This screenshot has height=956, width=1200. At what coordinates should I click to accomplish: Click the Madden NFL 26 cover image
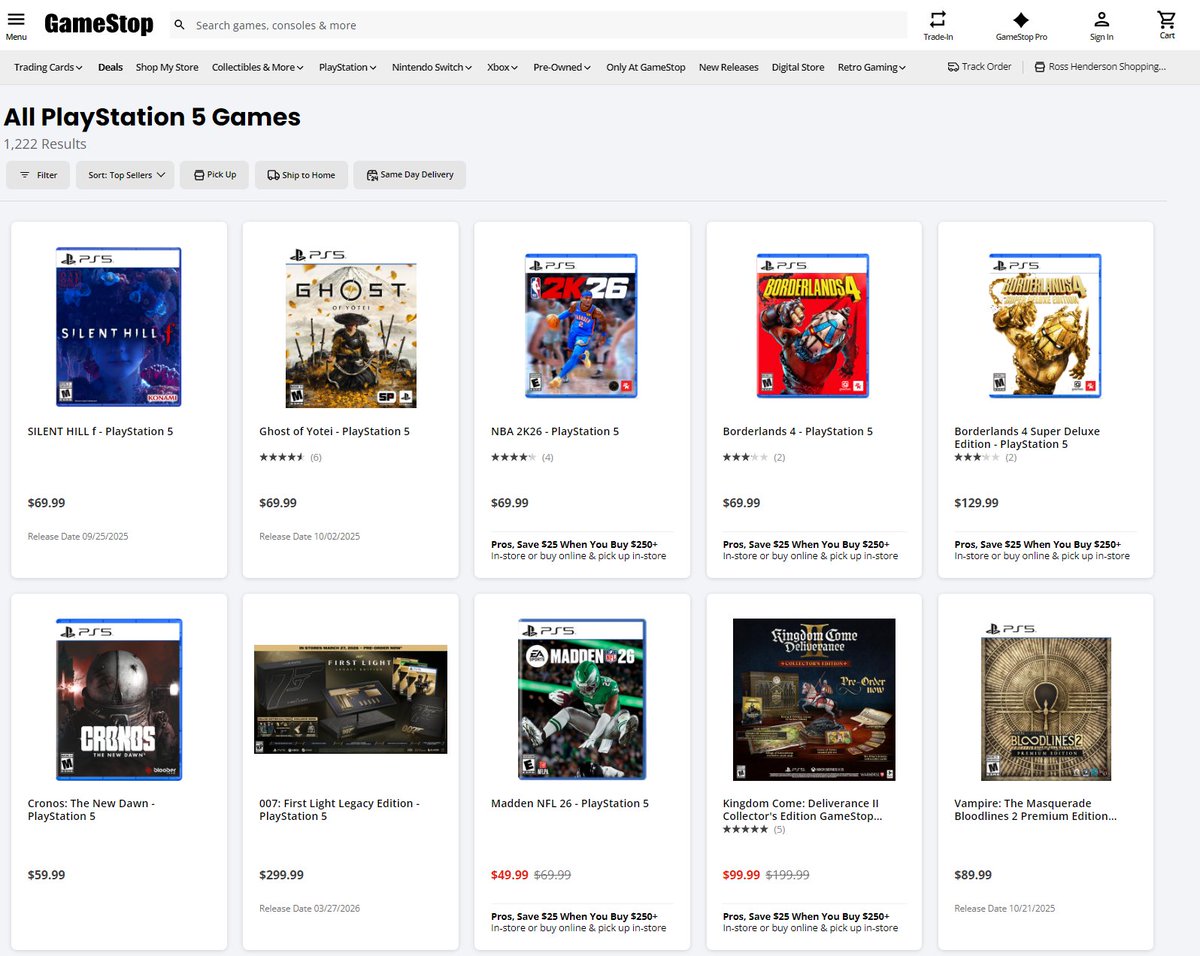click(x=582, y=700)
